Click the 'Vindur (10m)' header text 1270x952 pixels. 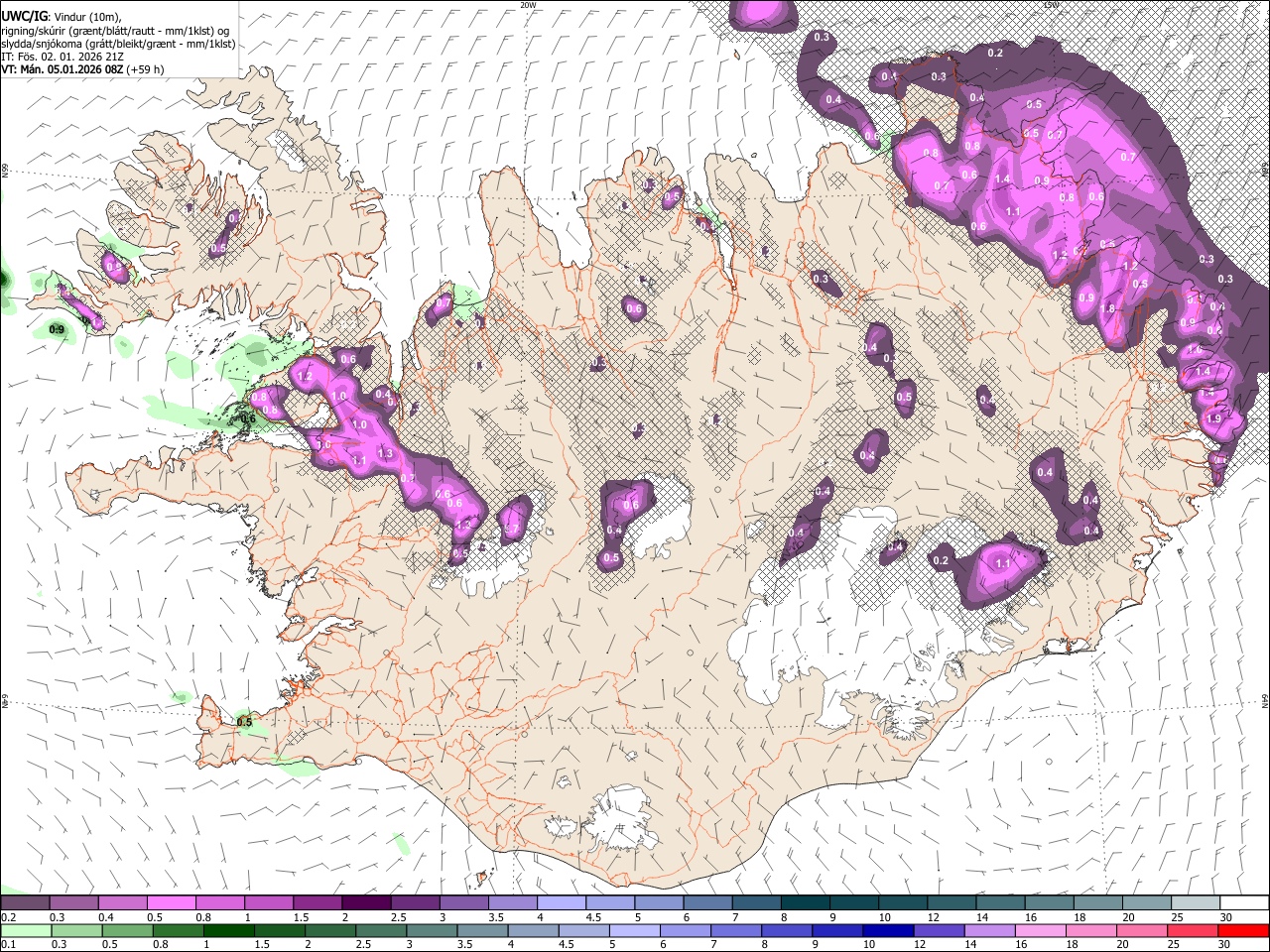click(85, 17)
